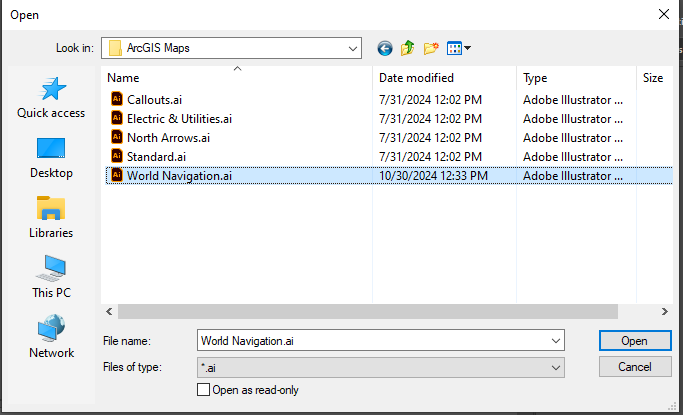Viewport: 683px width, 415px height.
Task: Select the North Arrows.ai file
Action: [168, 138]
